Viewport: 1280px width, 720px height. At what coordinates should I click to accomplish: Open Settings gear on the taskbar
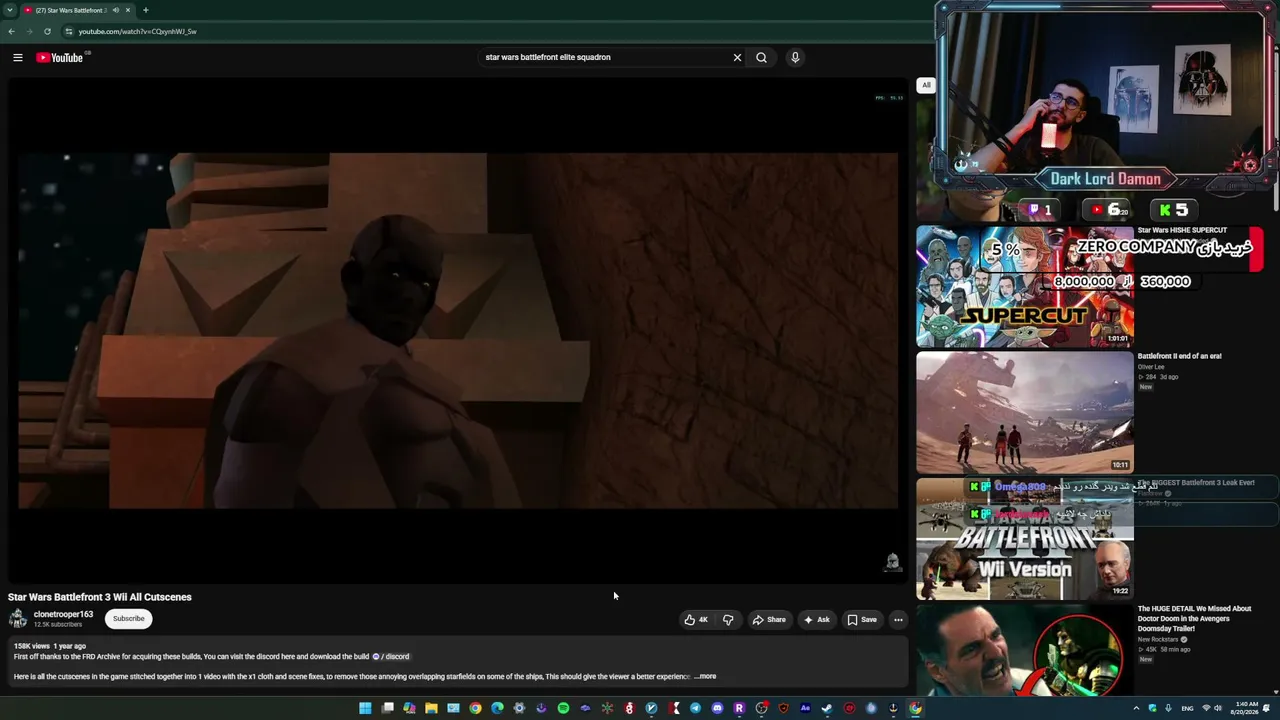pos(519,708)
